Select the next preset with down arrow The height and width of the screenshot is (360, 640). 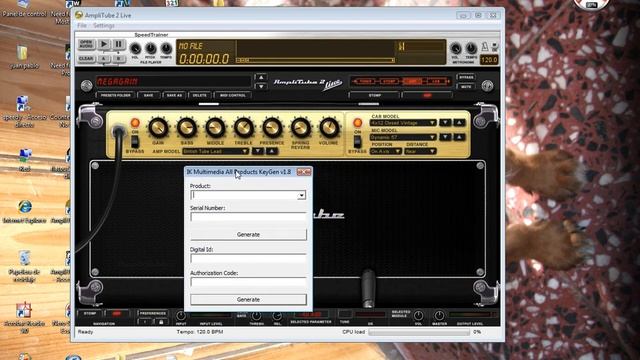(261, 86)
